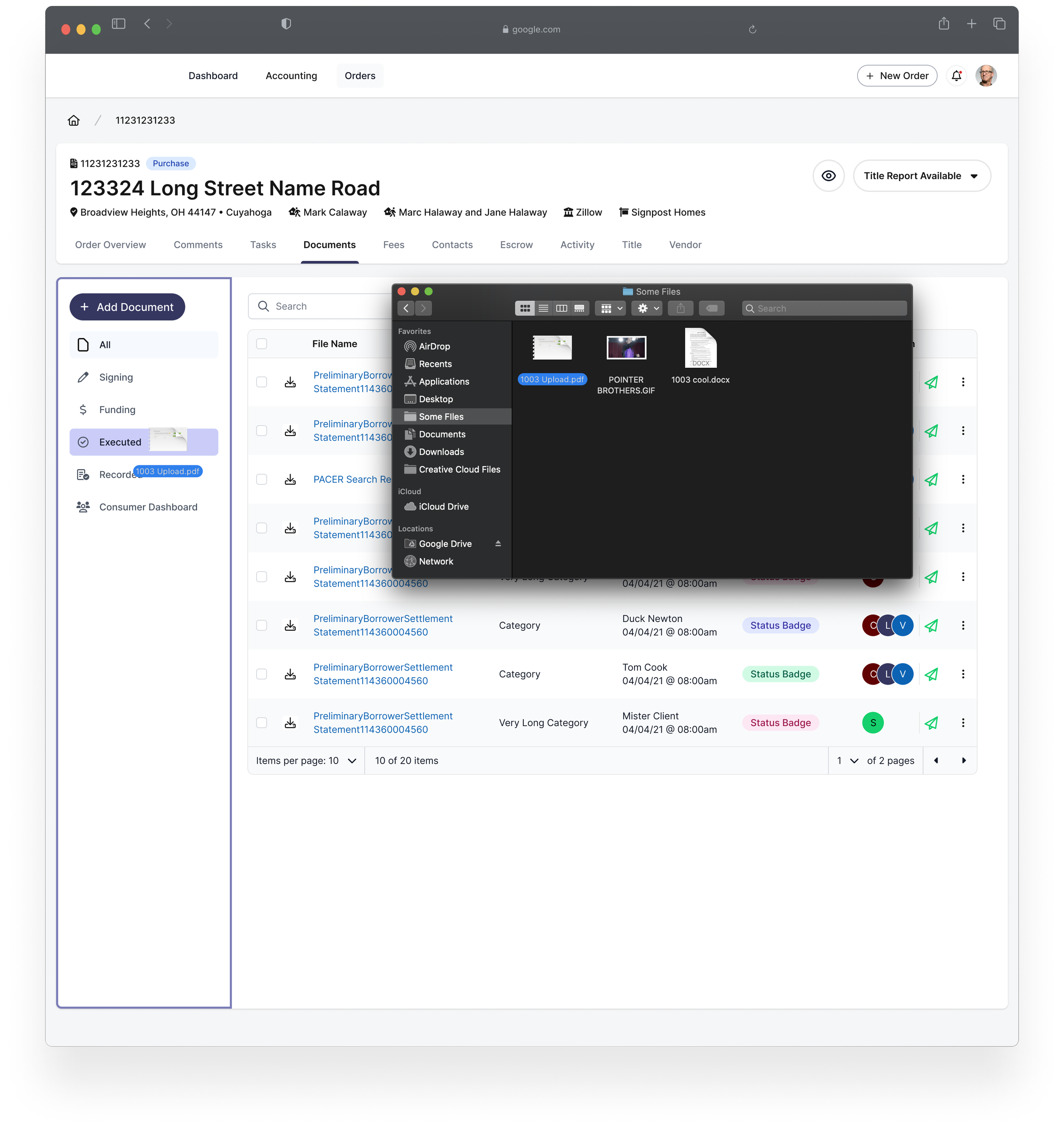Open Accounting in top navigation
The height and width of the screenshot is (1131, 1064).
click(x=291, y=76)
